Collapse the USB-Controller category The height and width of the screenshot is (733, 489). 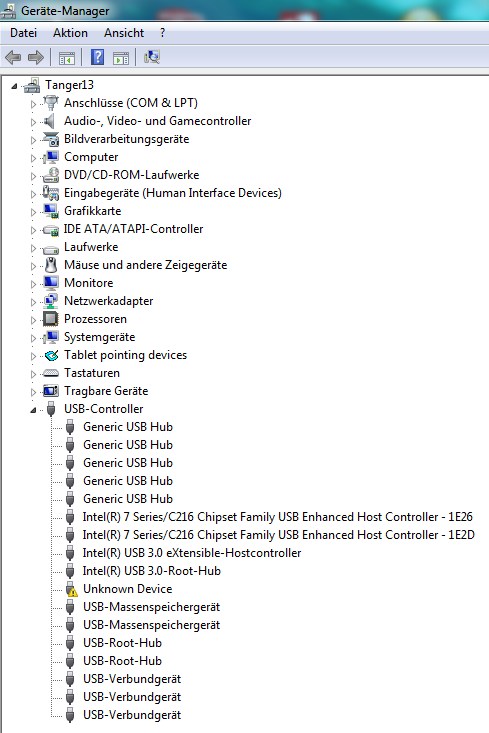pyautogui.click(x=33, y=410)
